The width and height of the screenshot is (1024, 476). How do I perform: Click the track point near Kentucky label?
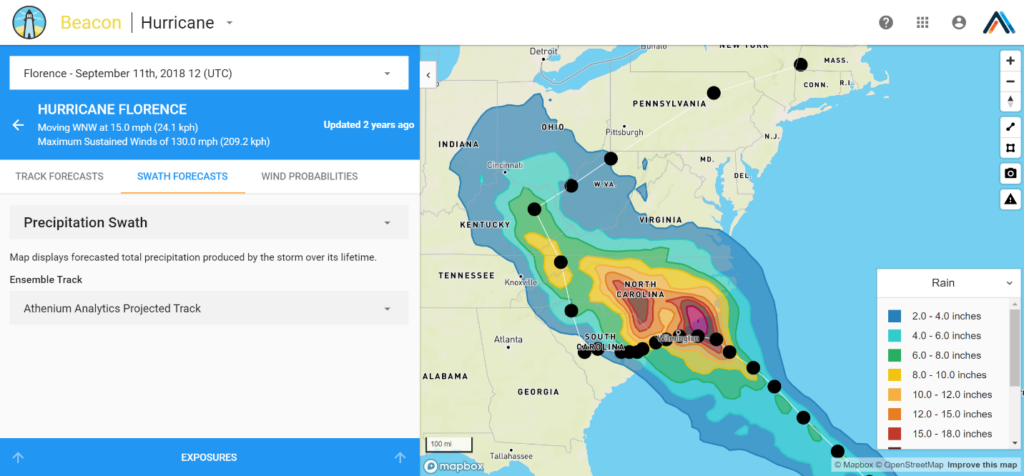[534, 210]
